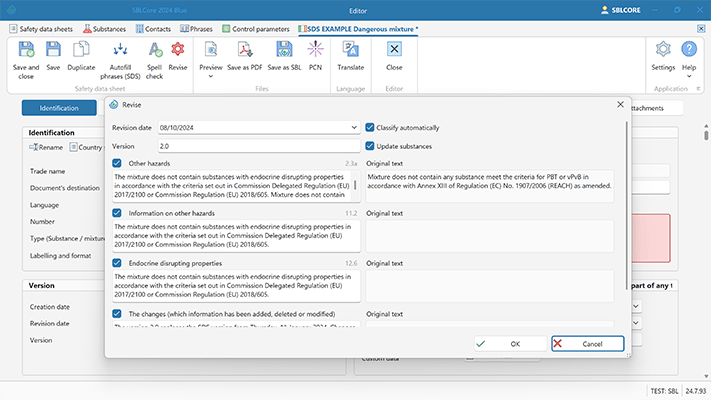Toggle Classify automatically checkbox
Image resolution: width=711 pixels, height=400 pixels.
coord(370,127)
